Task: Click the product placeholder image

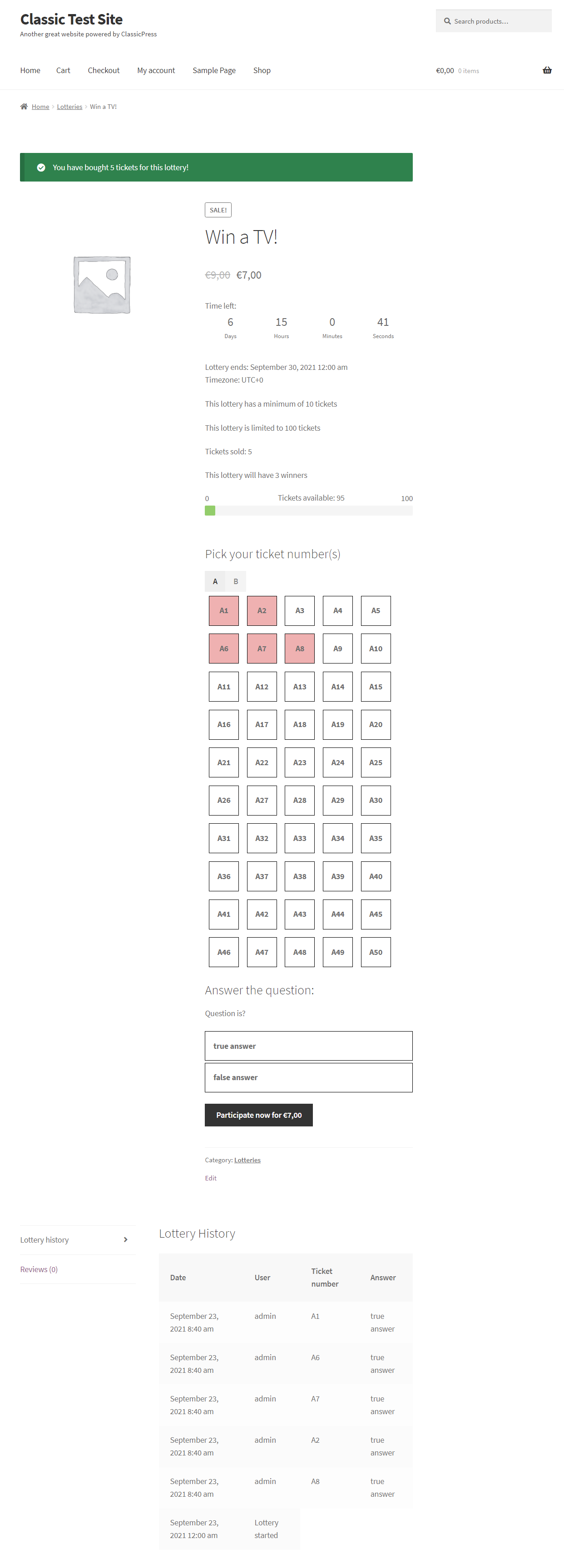Action: coord(102,285)
